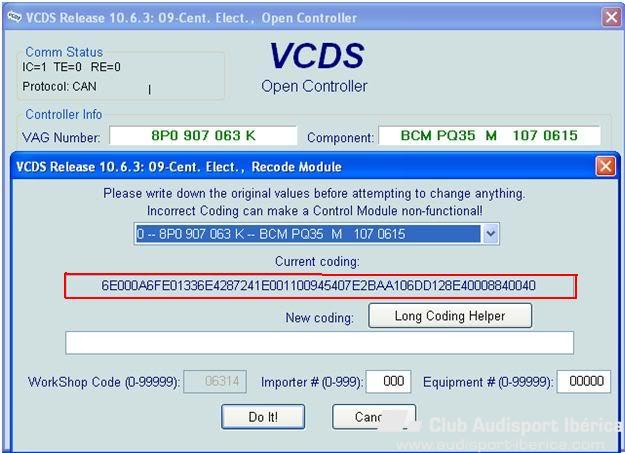Image resolution: width=625 pixels, height=453 pixels.
Task: Click the Recode Module dialog title bar
Action: pyautogui.click(x=303, y=166)
